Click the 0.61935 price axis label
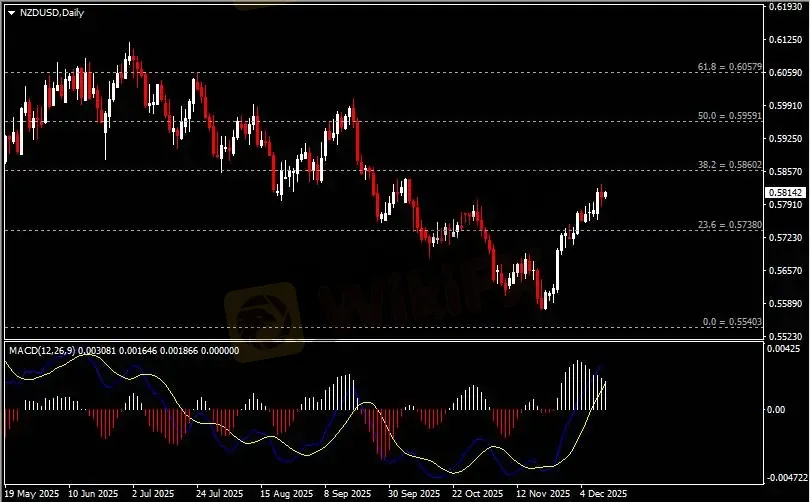Image resolution: width=810 pixels, height=502 pixels. (785, 7)
